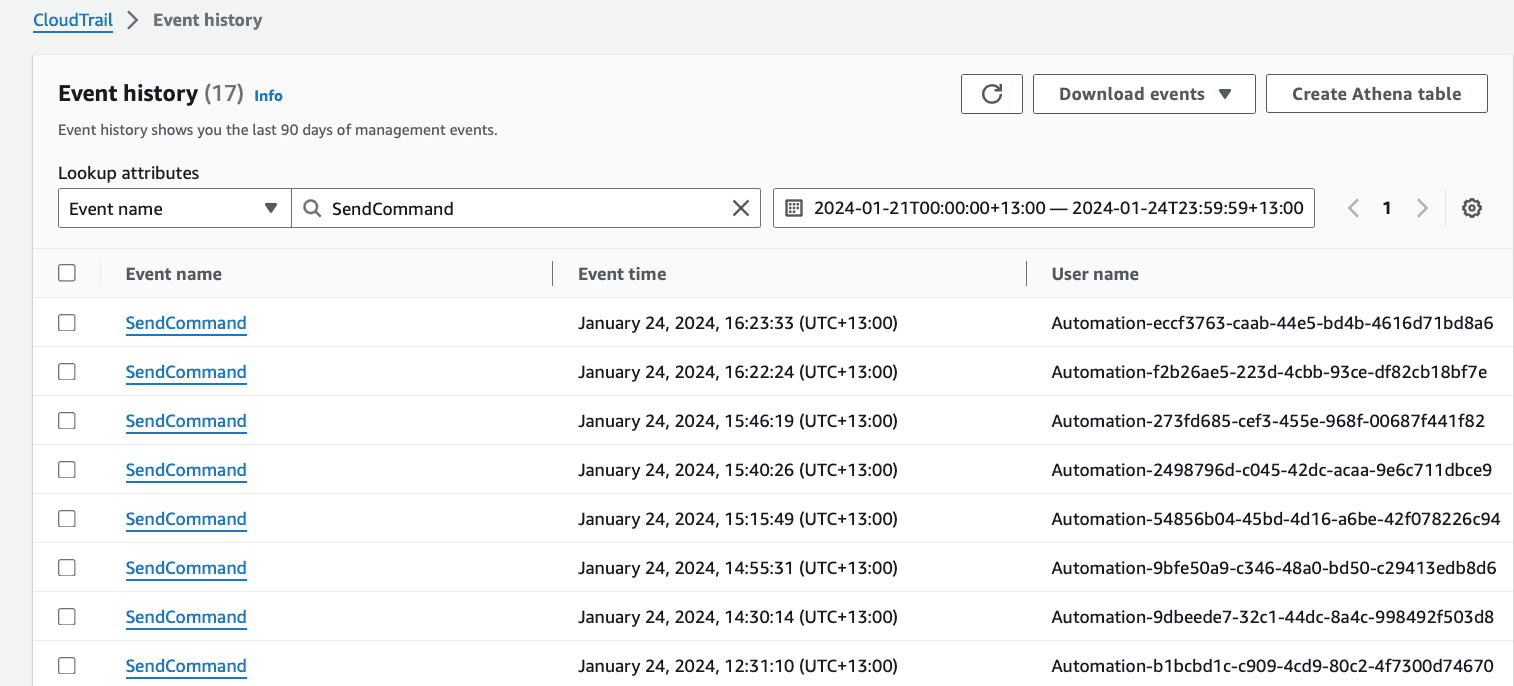1514x686 pixels.
Task: Clear the SendCommand search filter
Action: coord(741,208)
